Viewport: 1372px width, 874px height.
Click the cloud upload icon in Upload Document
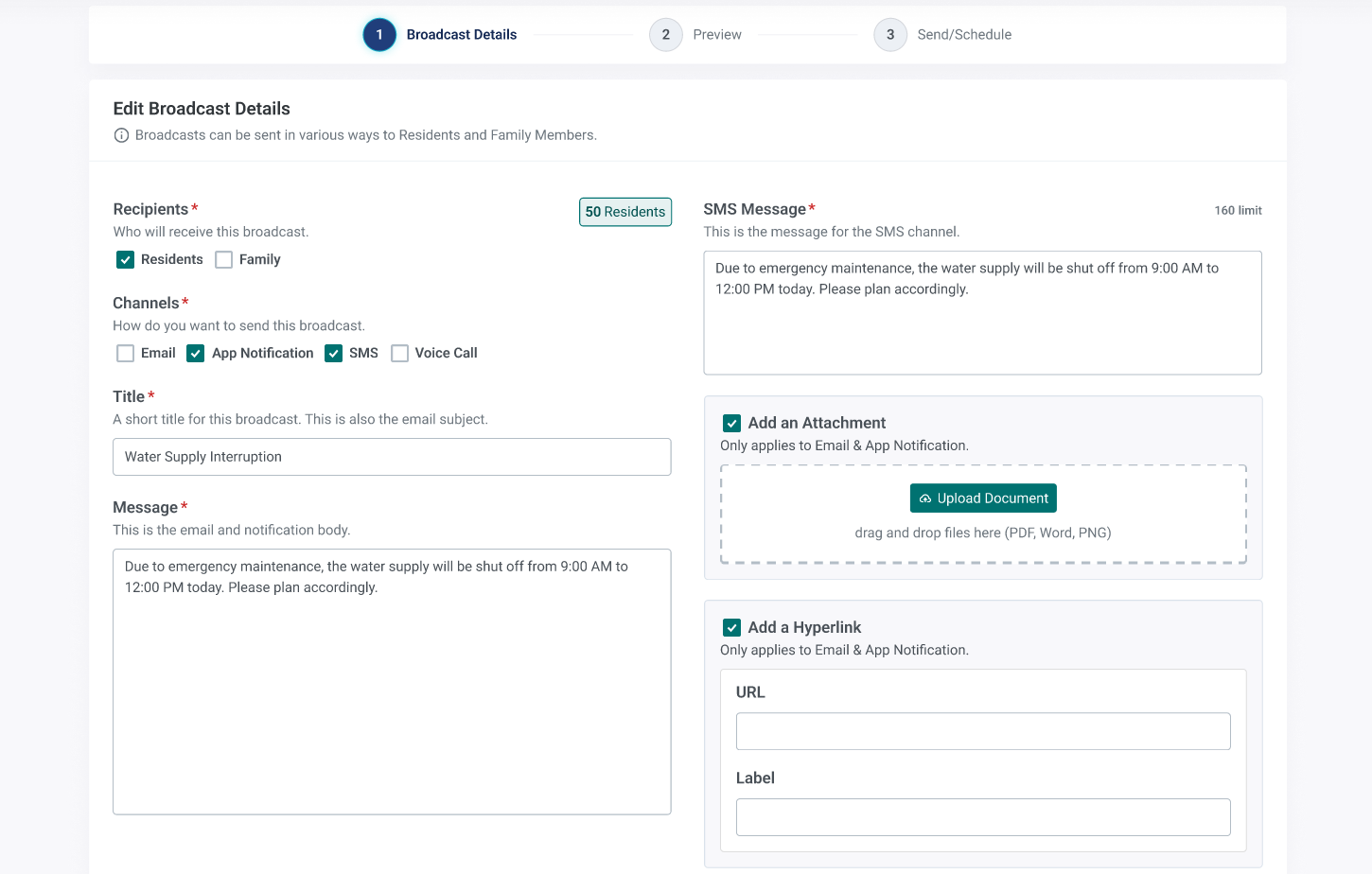(925, 498)
